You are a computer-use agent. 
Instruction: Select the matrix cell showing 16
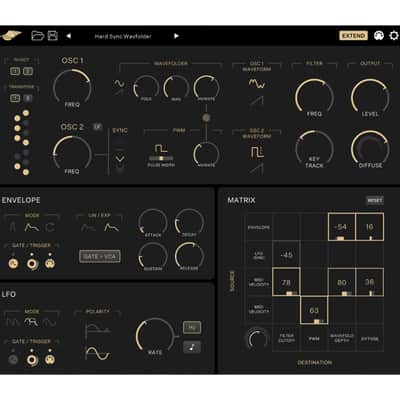point(370,227)
